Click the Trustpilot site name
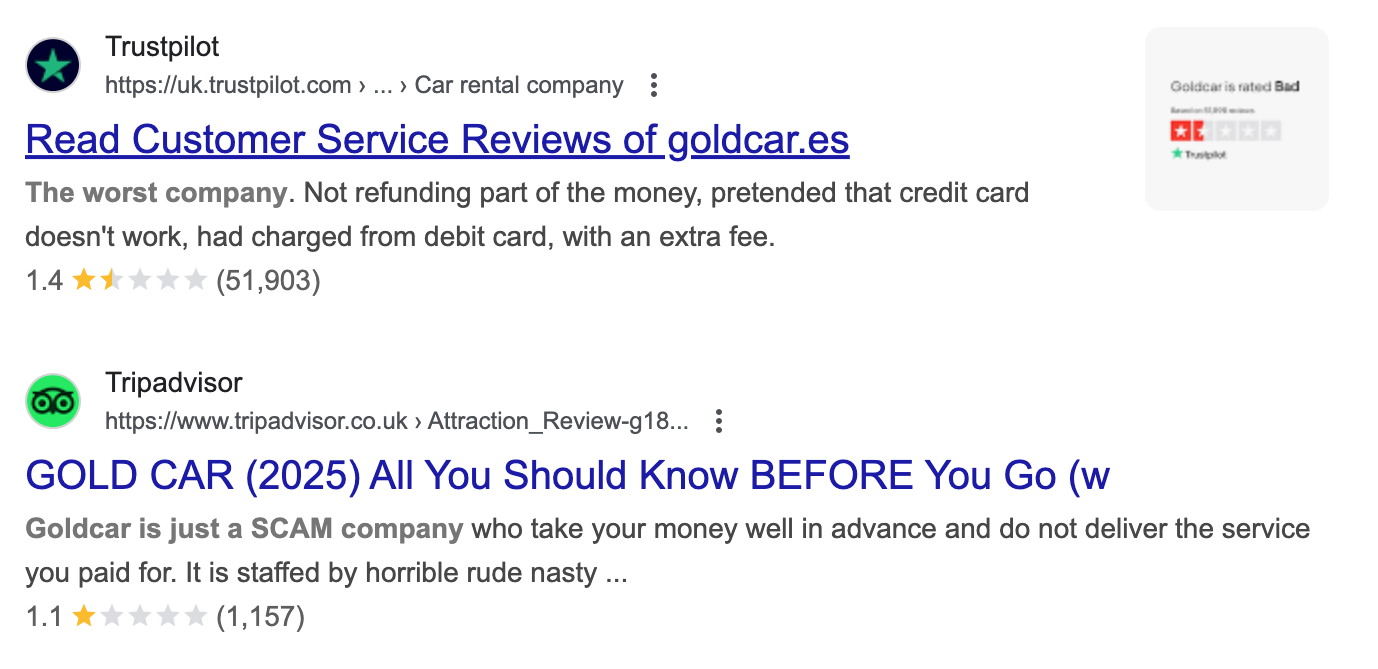1378x669 pixels. click(162, 47)
